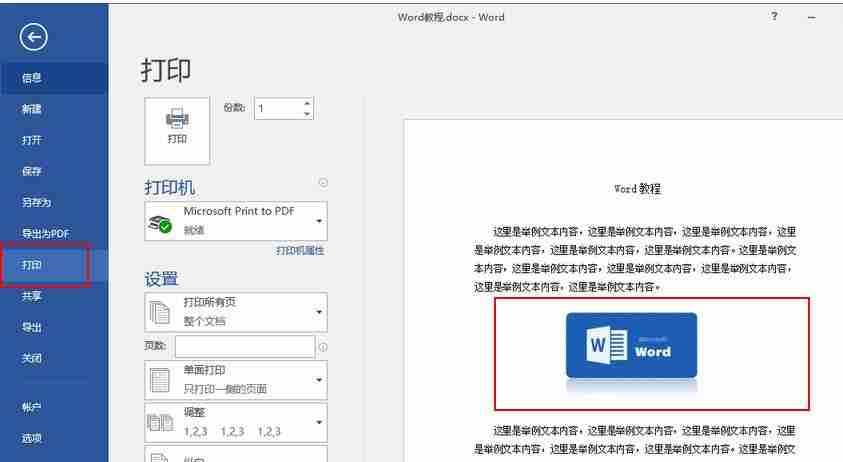Click the Word 教程 title in preview
The height and width of the screenshot is (462, 843).
pyautogui.click(x=637, y=189)
